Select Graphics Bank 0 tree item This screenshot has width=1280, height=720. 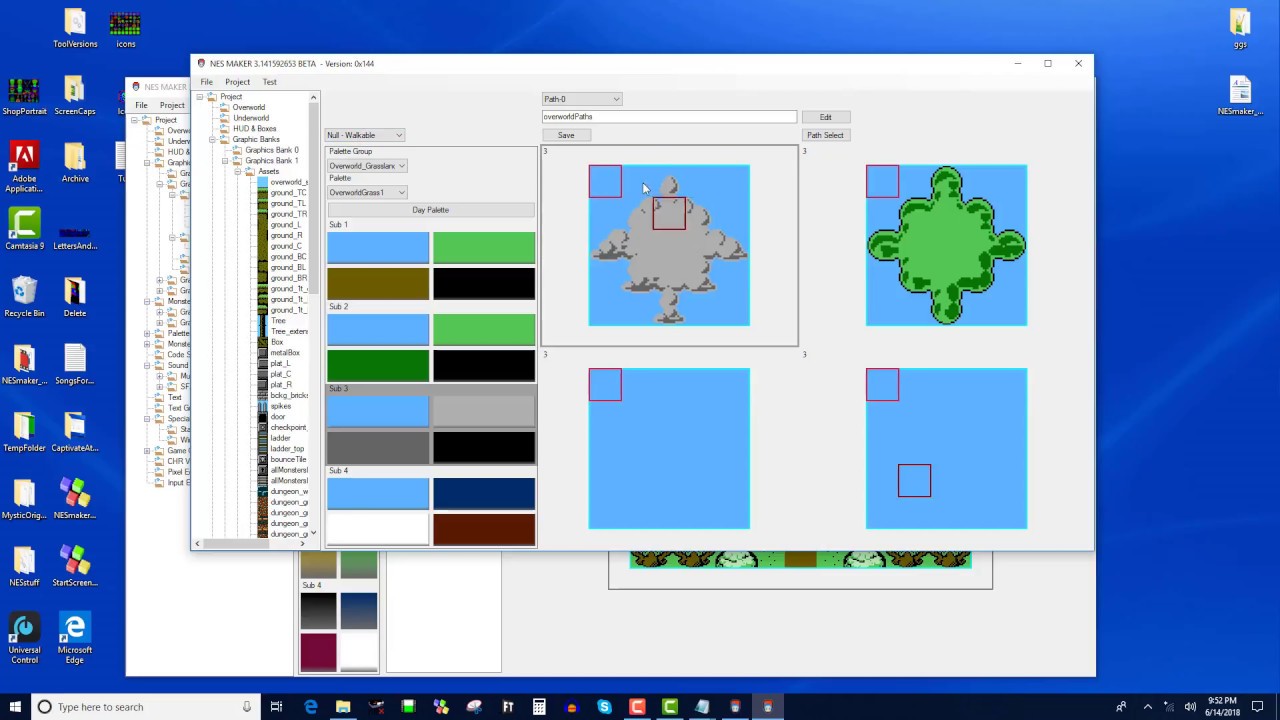(272, 150)
